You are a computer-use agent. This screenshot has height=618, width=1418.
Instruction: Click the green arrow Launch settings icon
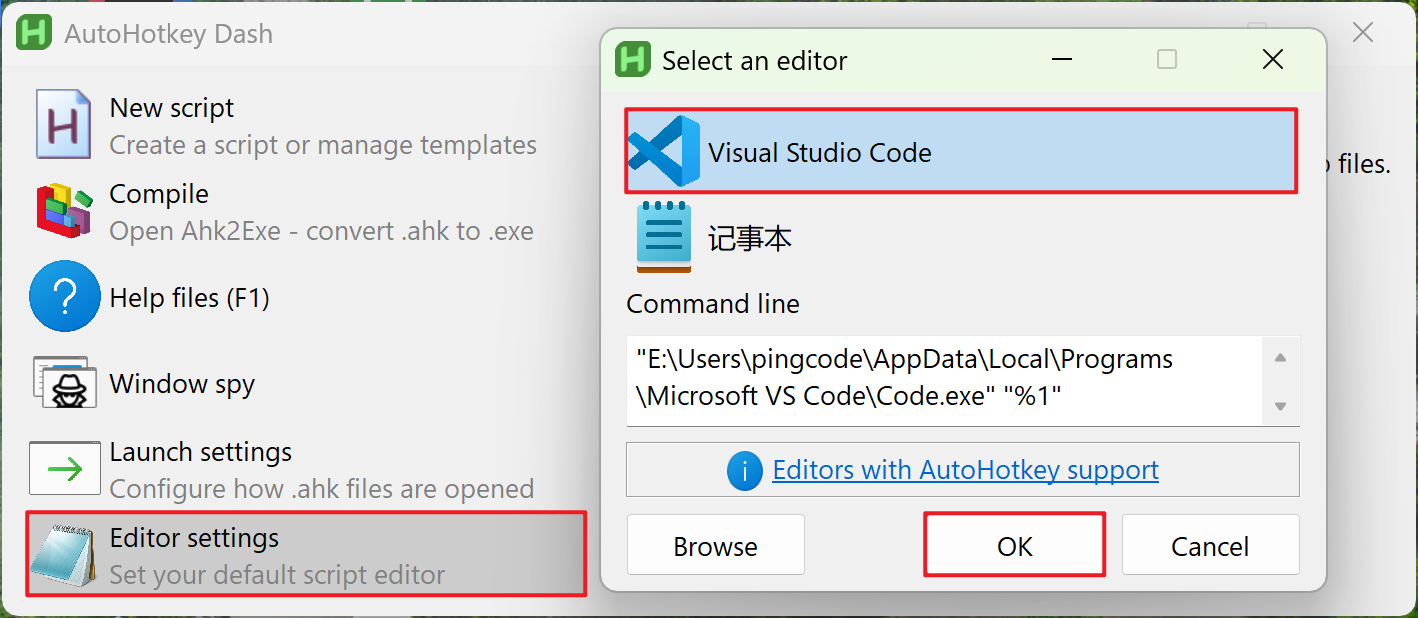click(65, 469)
